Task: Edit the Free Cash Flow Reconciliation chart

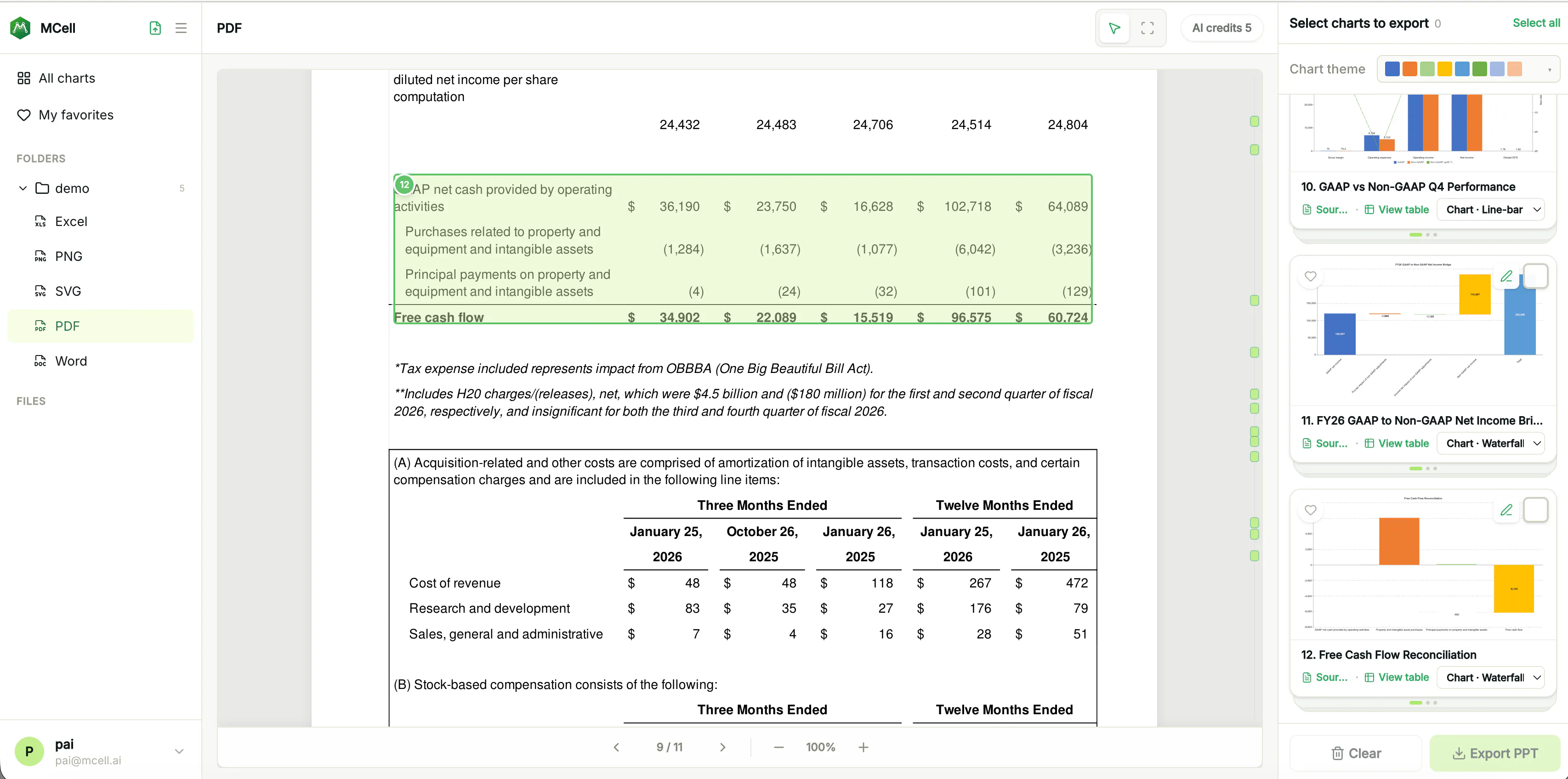Action: [x=1506, y=510]
